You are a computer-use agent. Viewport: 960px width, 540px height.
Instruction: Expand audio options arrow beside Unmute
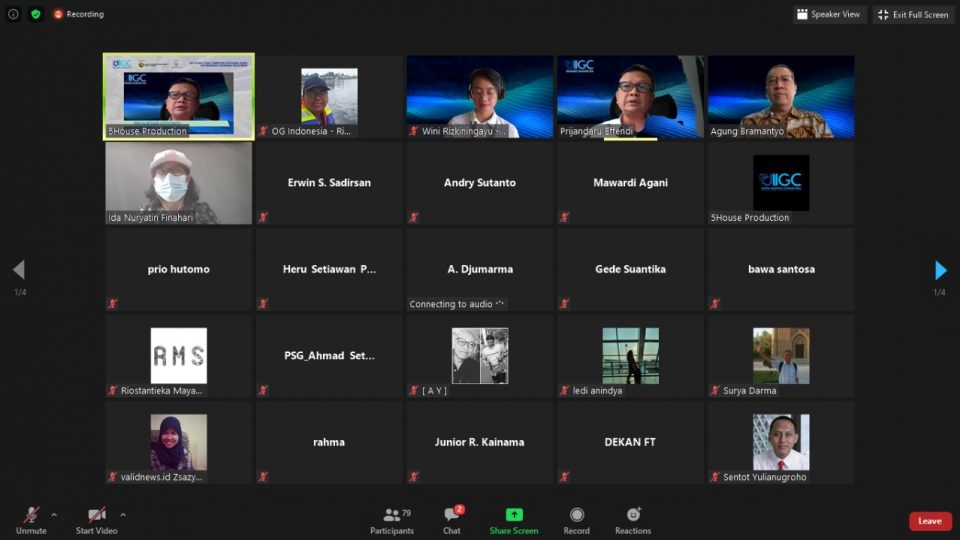54,515
